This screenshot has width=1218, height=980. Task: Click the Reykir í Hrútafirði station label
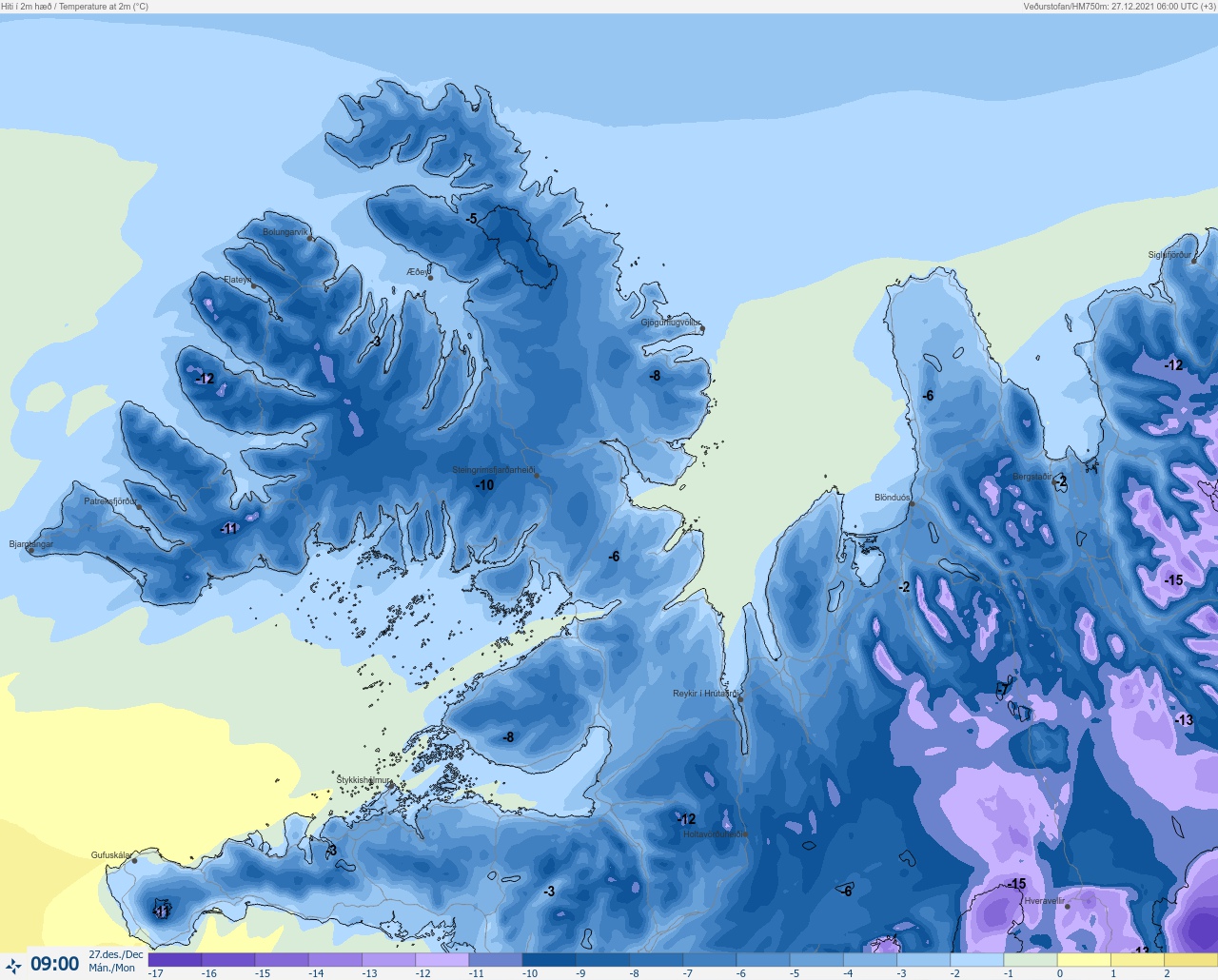tap(705, 694)
